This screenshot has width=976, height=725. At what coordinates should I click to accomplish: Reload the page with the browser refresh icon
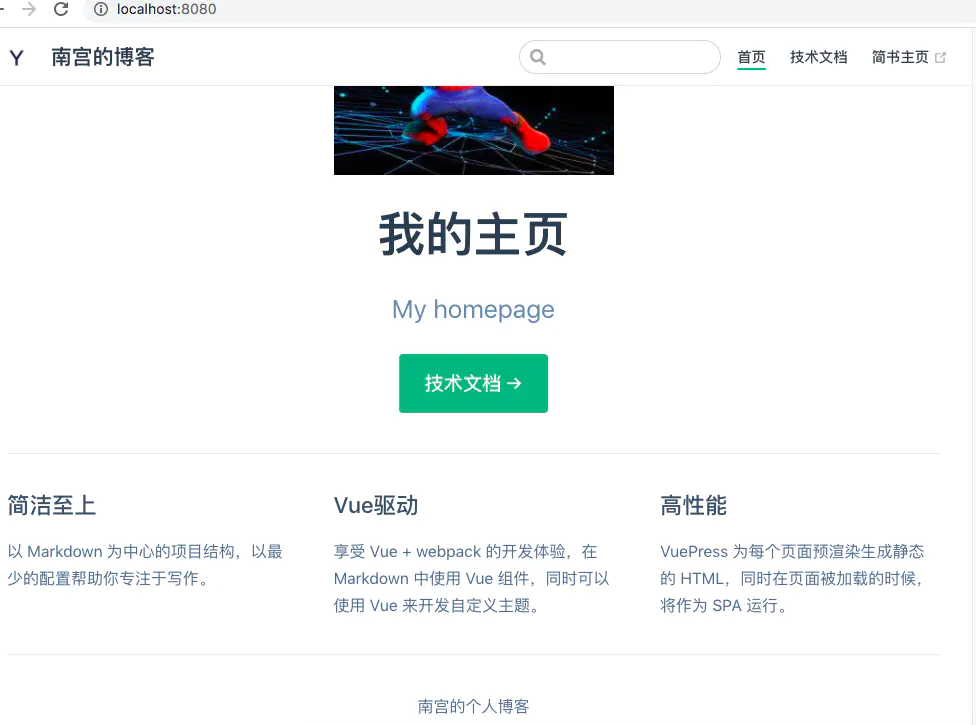61,9
